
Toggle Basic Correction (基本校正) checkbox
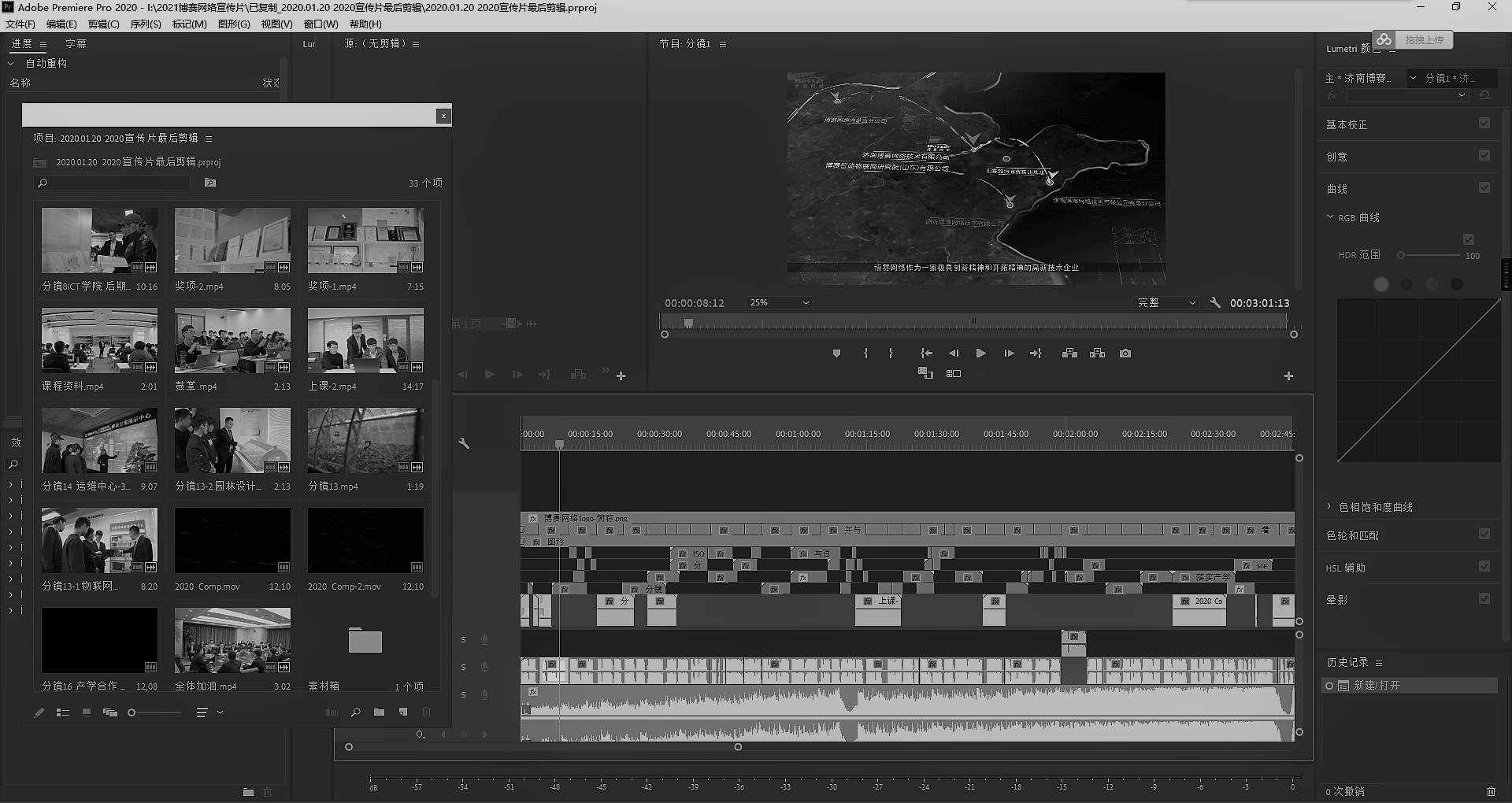click(x=1484, y=123)
